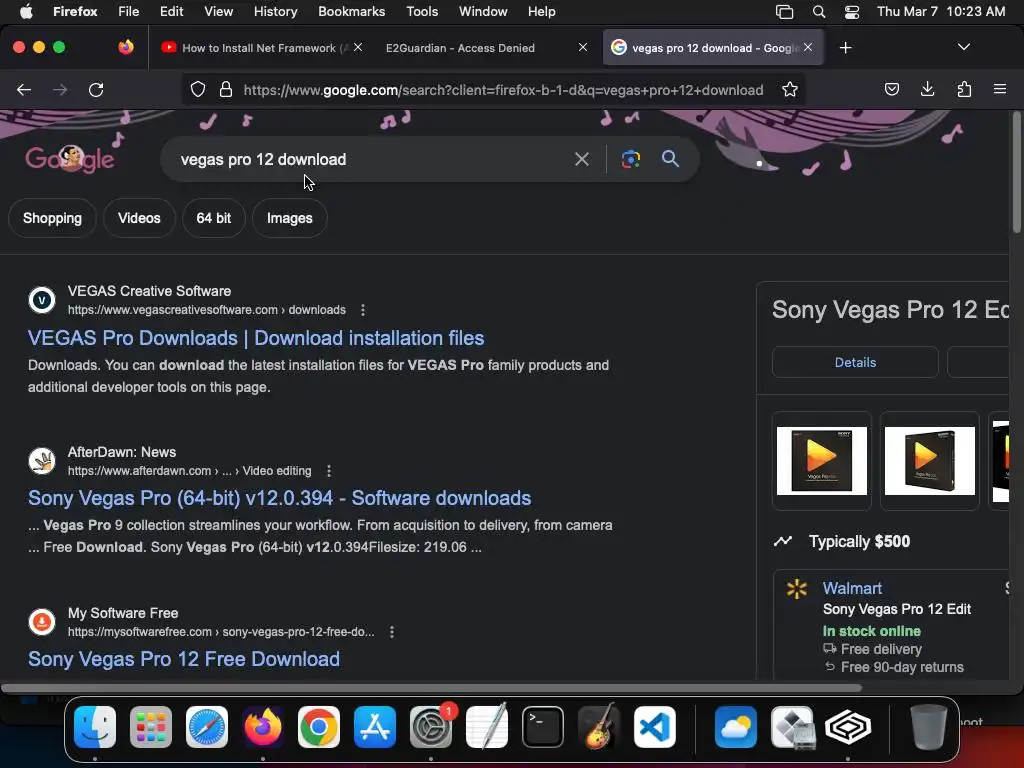The width and height of the screenshot is (1024, 768).
Task: Open Launchpad from the dock
Action: click(x=151, y=727)
